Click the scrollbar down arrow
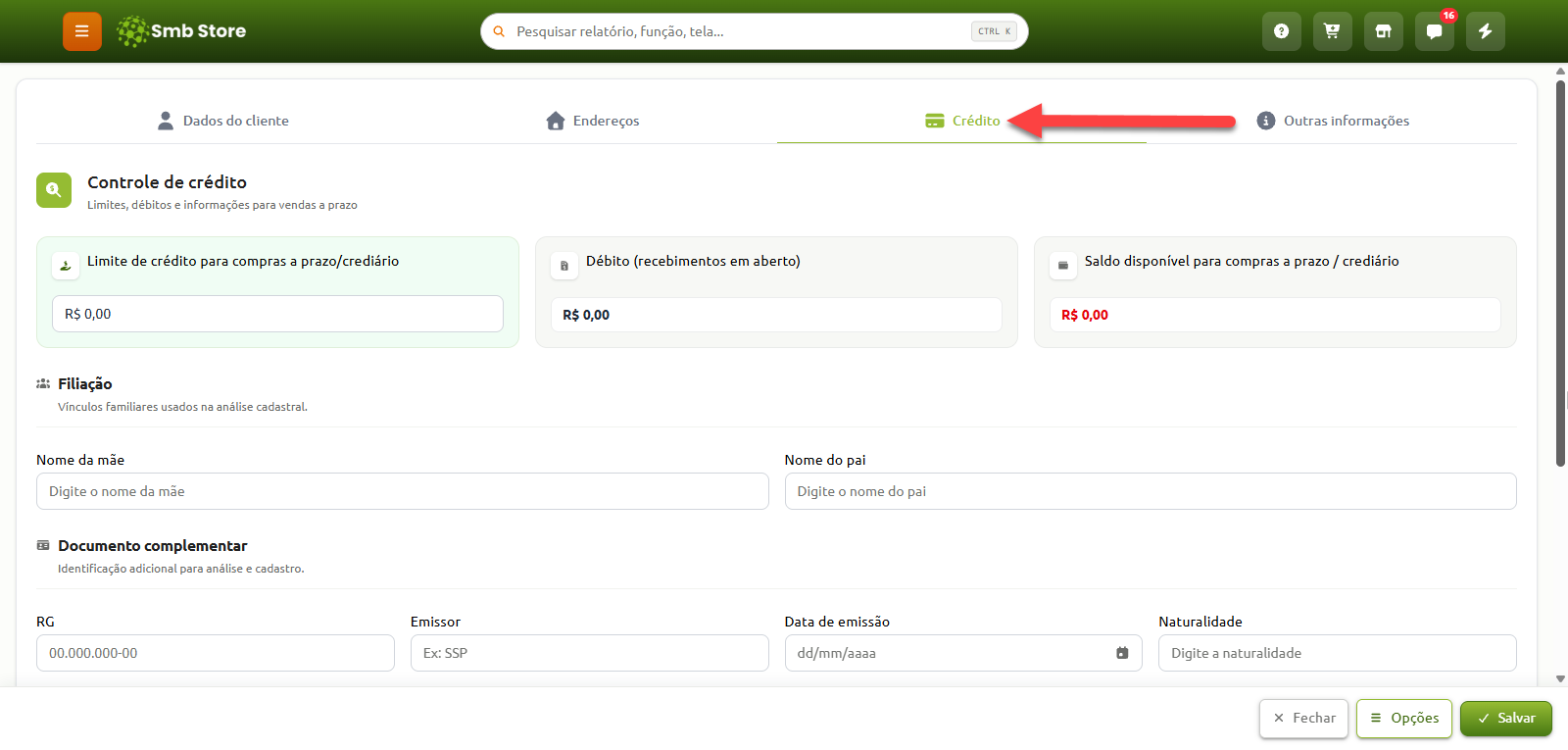 coord(1560,678)
